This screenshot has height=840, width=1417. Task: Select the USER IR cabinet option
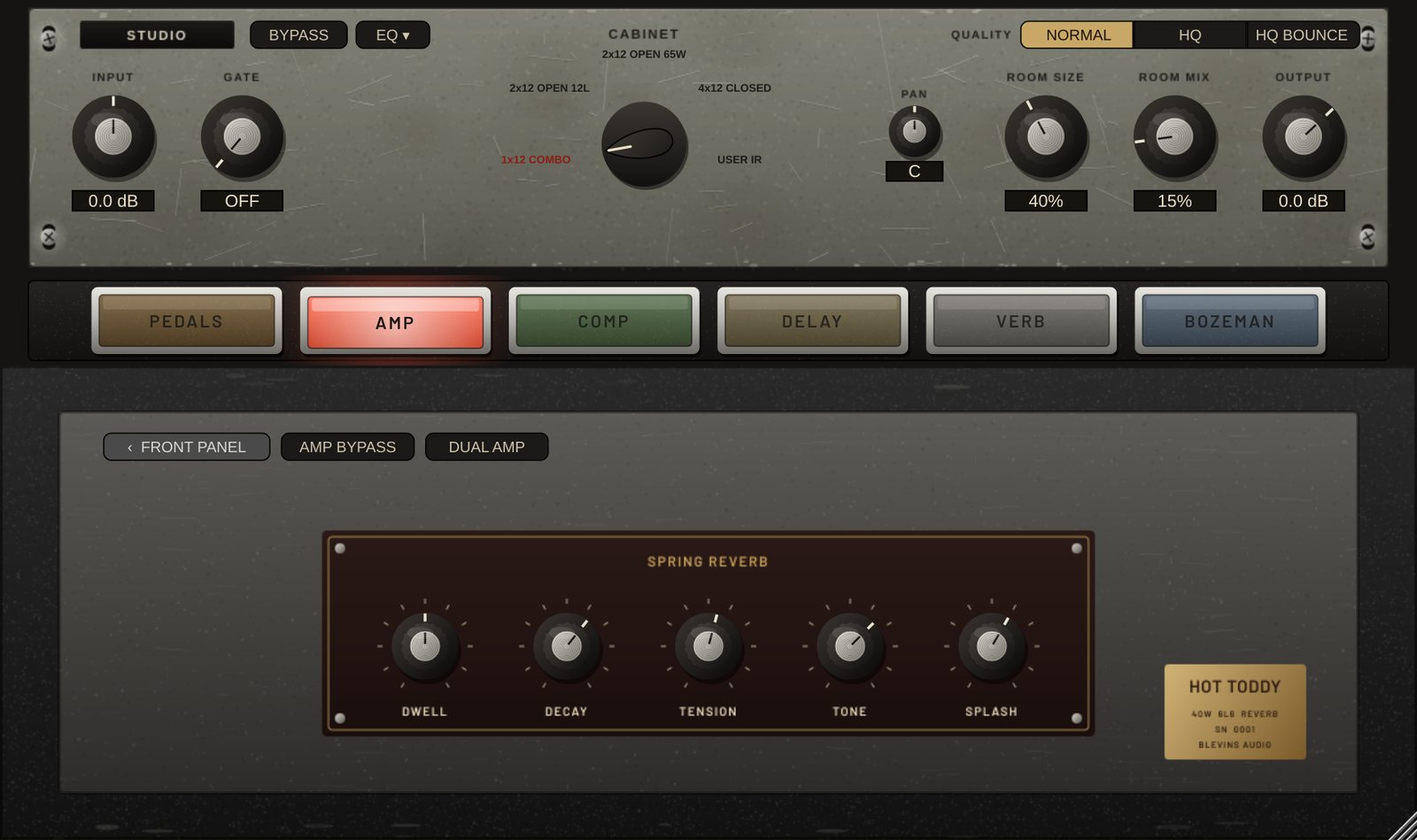click(x=739, y=159)
